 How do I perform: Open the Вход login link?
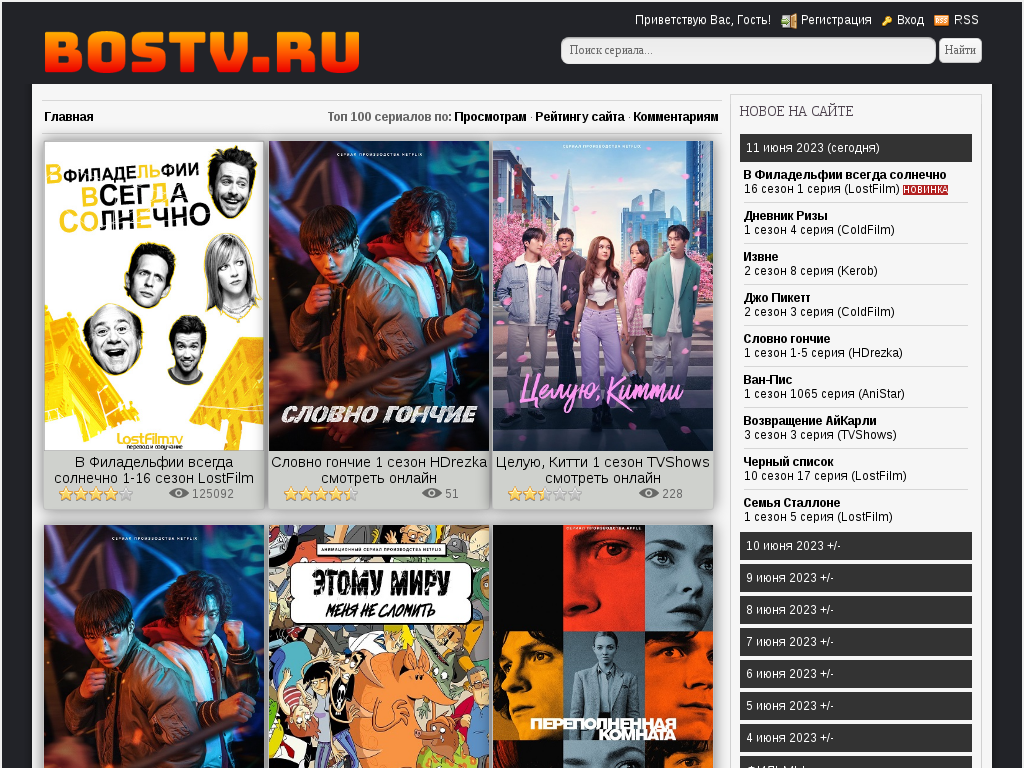[x=910, y=20]
